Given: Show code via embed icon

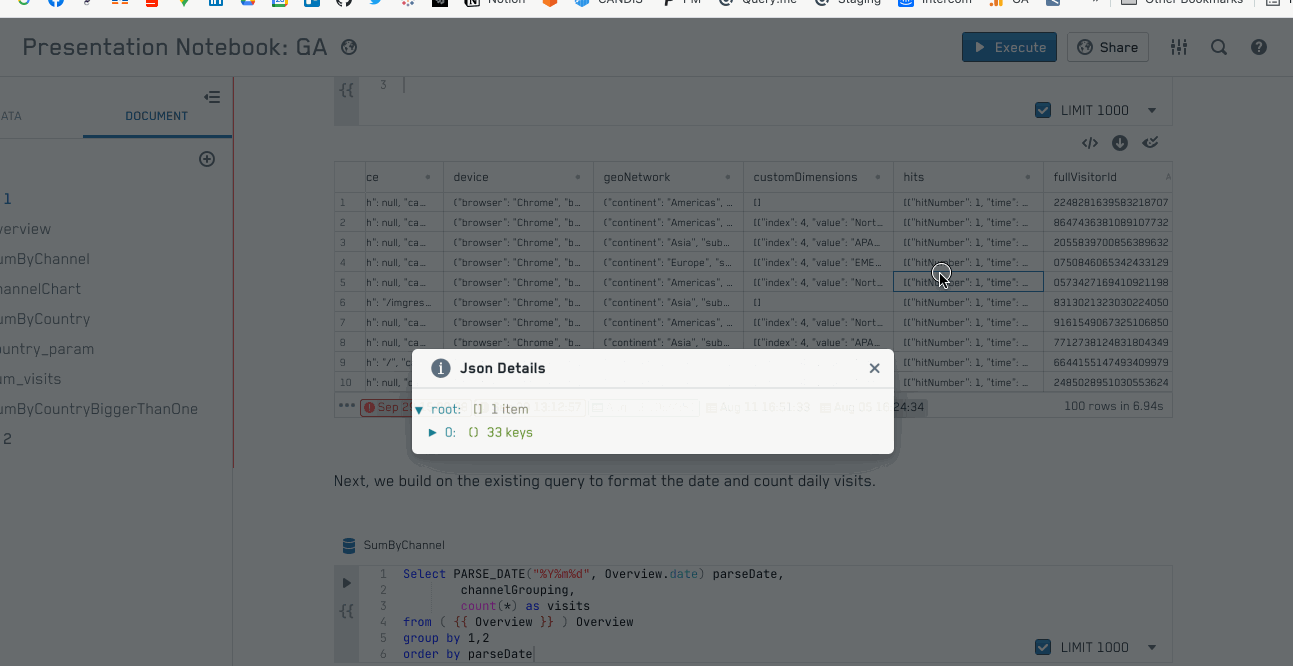Looking at the screenshot, I should (x=1090, y=143).
